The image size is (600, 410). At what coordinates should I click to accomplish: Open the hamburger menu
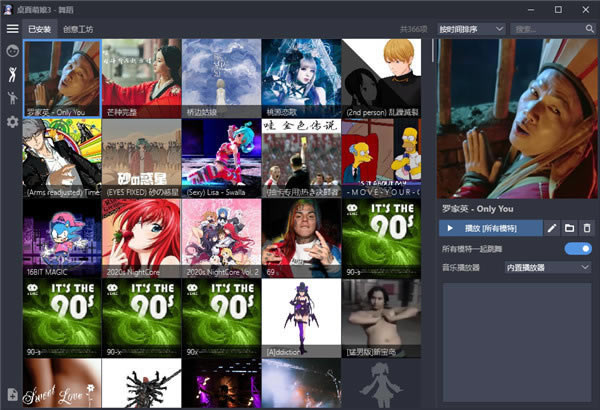[12, 29]
